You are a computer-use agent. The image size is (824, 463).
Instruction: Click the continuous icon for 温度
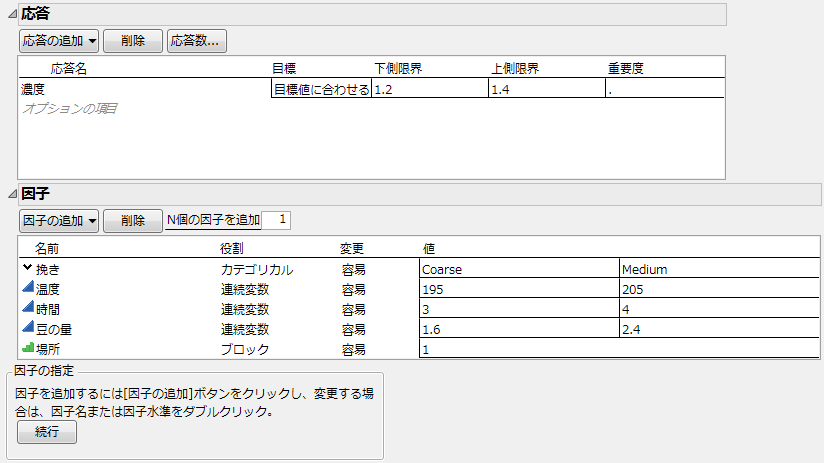(28, 287)
